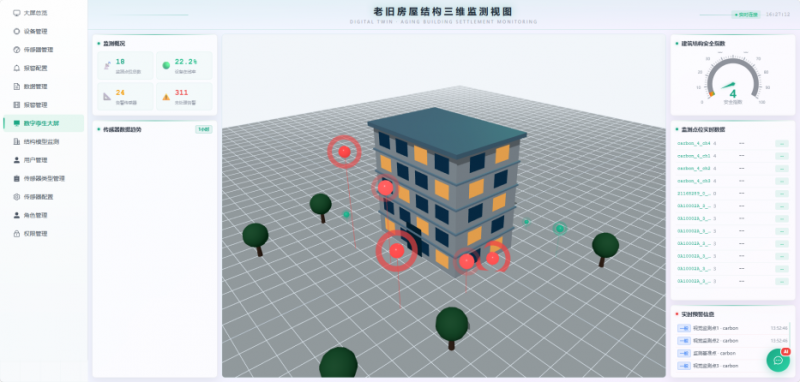Open 传感器类型管理 menu item
This screenshot has width=800, height=382.
[43, 179]
